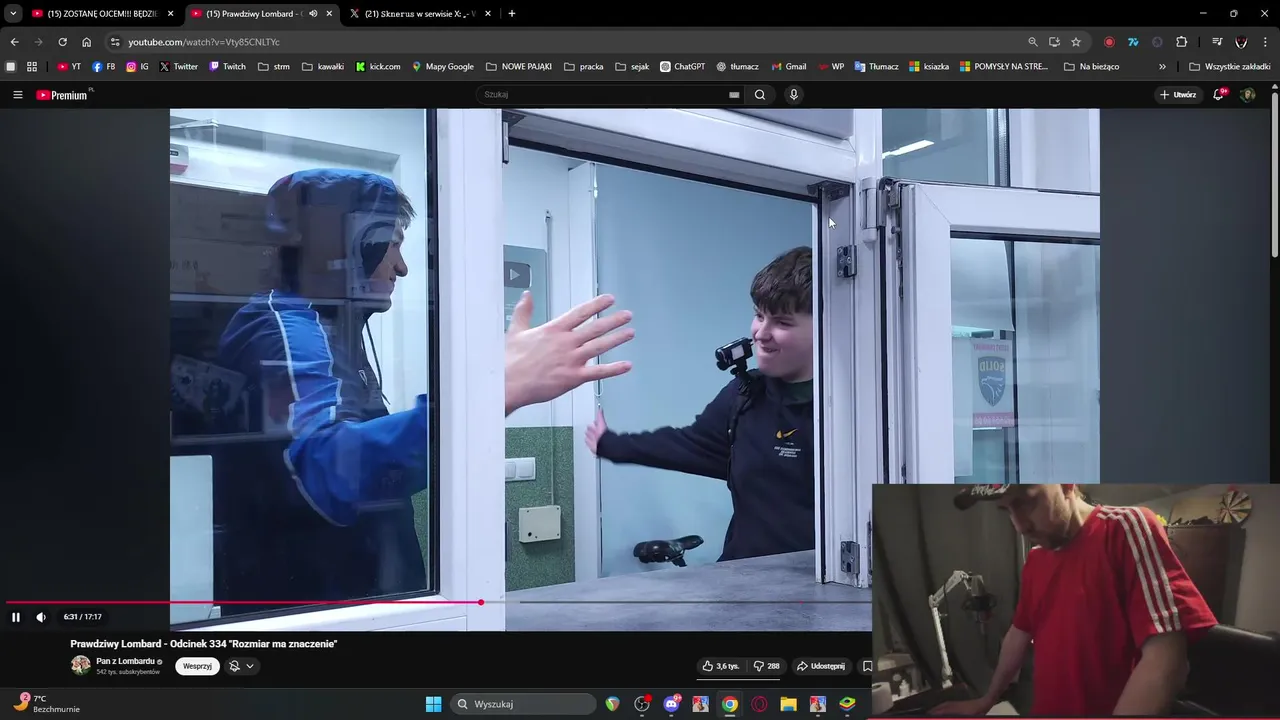
Task: Open the IG bookmark
Action: click(x=138, y=67)
